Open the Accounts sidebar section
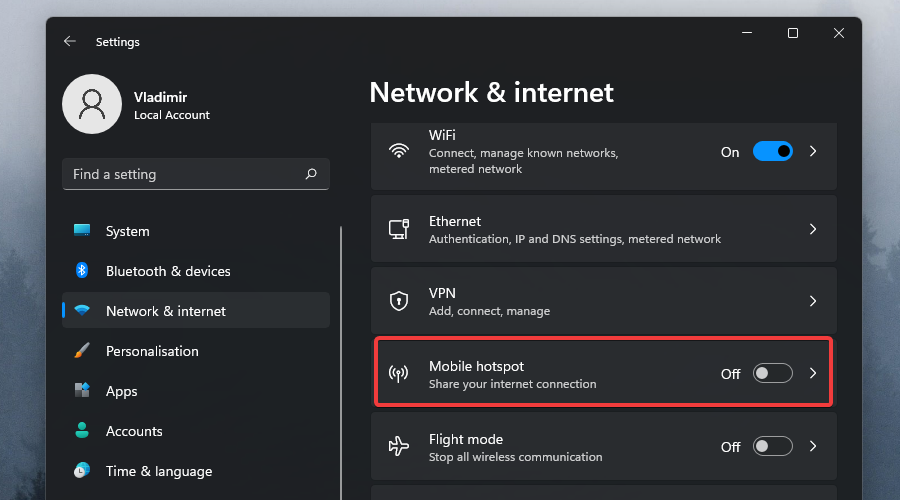The image size is (900, 500). (x=134, y=431)
